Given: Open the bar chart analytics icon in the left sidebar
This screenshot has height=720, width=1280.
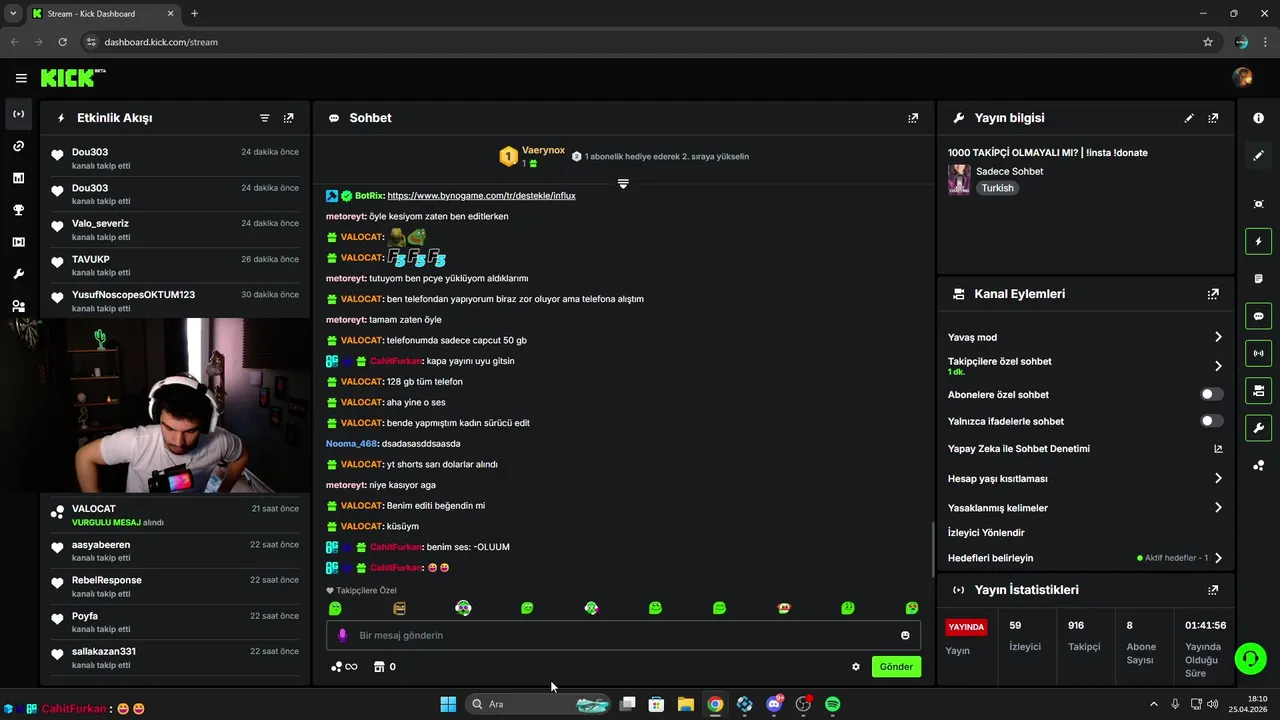Looking at the screenshot, I should coord(18,178).
